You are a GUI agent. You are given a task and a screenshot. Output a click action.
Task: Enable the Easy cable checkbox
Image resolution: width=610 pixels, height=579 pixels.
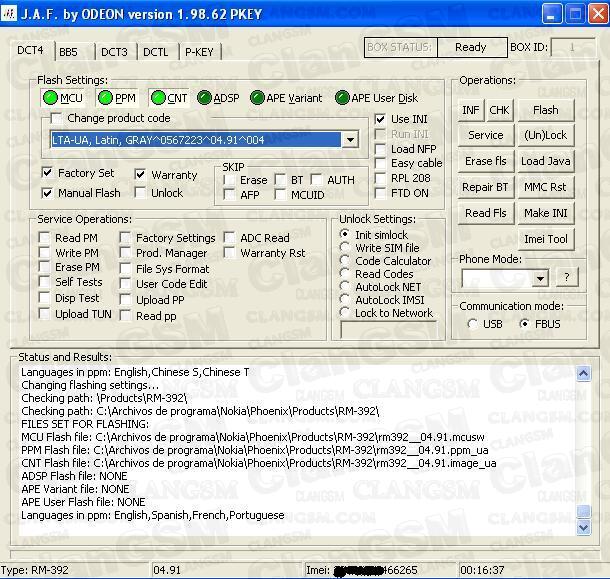tap(380, 163)
